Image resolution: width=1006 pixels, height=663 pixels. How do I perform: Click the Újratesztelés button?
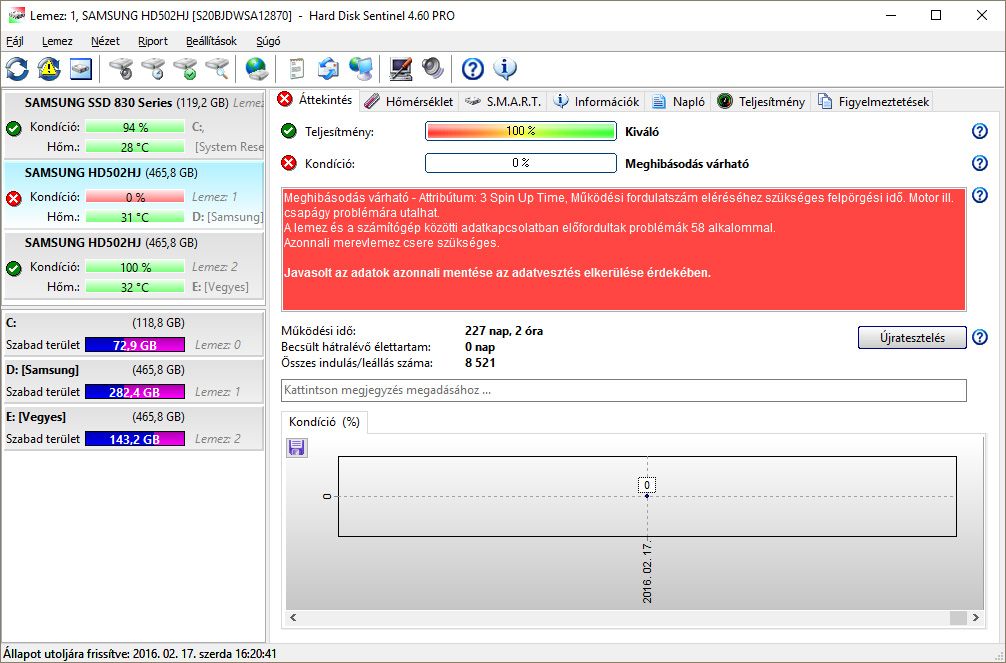pyautogui.click(x=912, y=338)
